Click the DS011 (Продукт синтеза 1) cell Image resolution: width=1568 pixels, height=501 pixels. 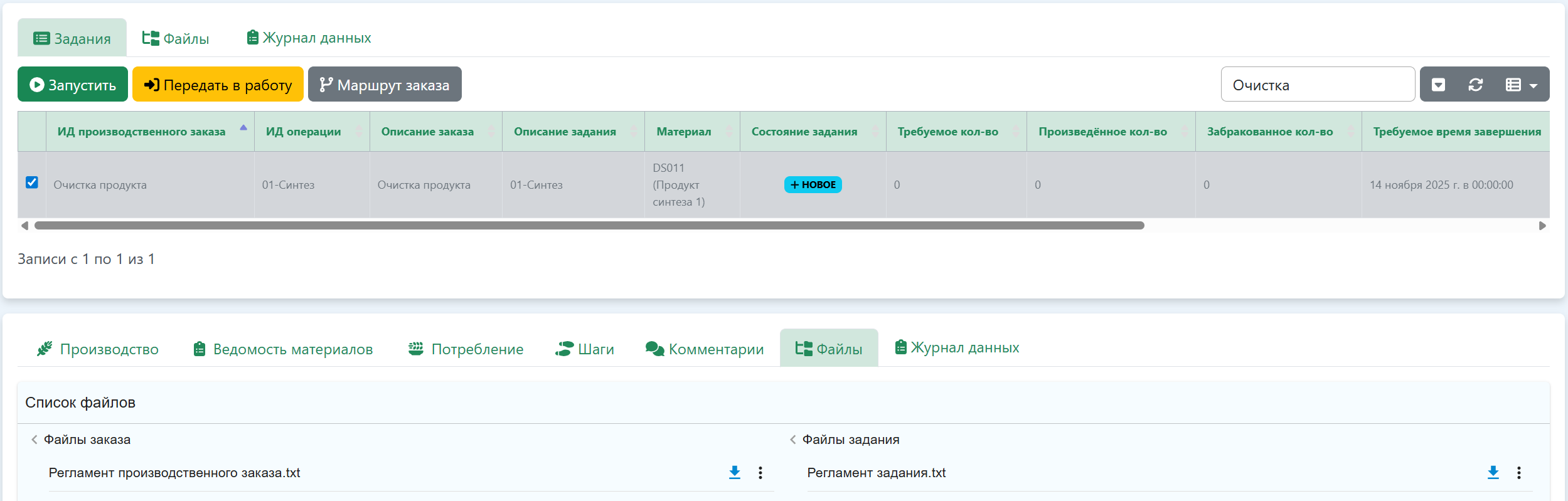click(692, 185)
